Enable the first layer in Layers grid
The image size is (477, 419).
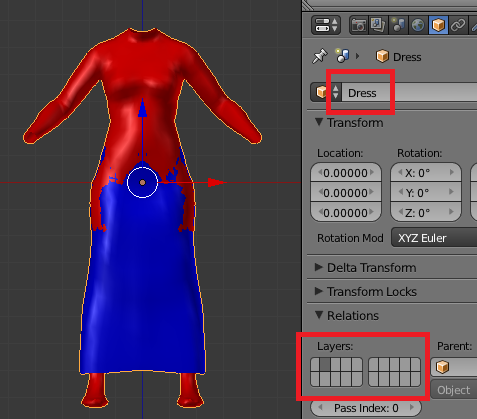(316, 364)
